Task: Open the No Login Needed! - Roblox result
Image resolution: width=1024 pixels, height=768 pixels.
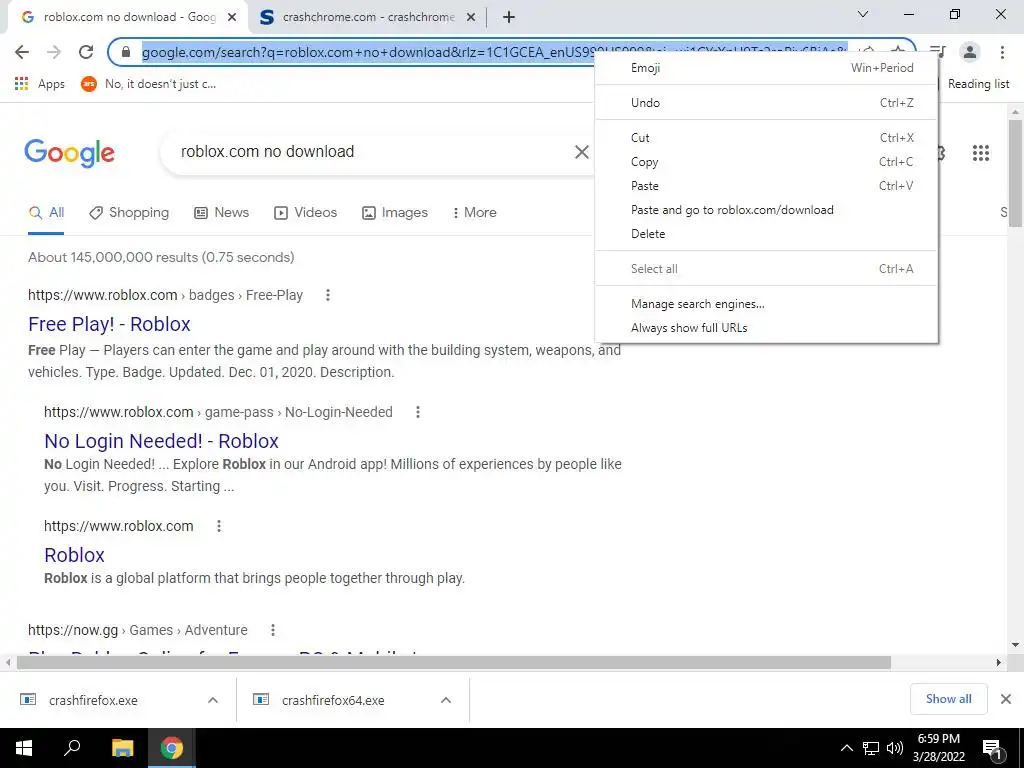Action: click(x=161, y=441)
